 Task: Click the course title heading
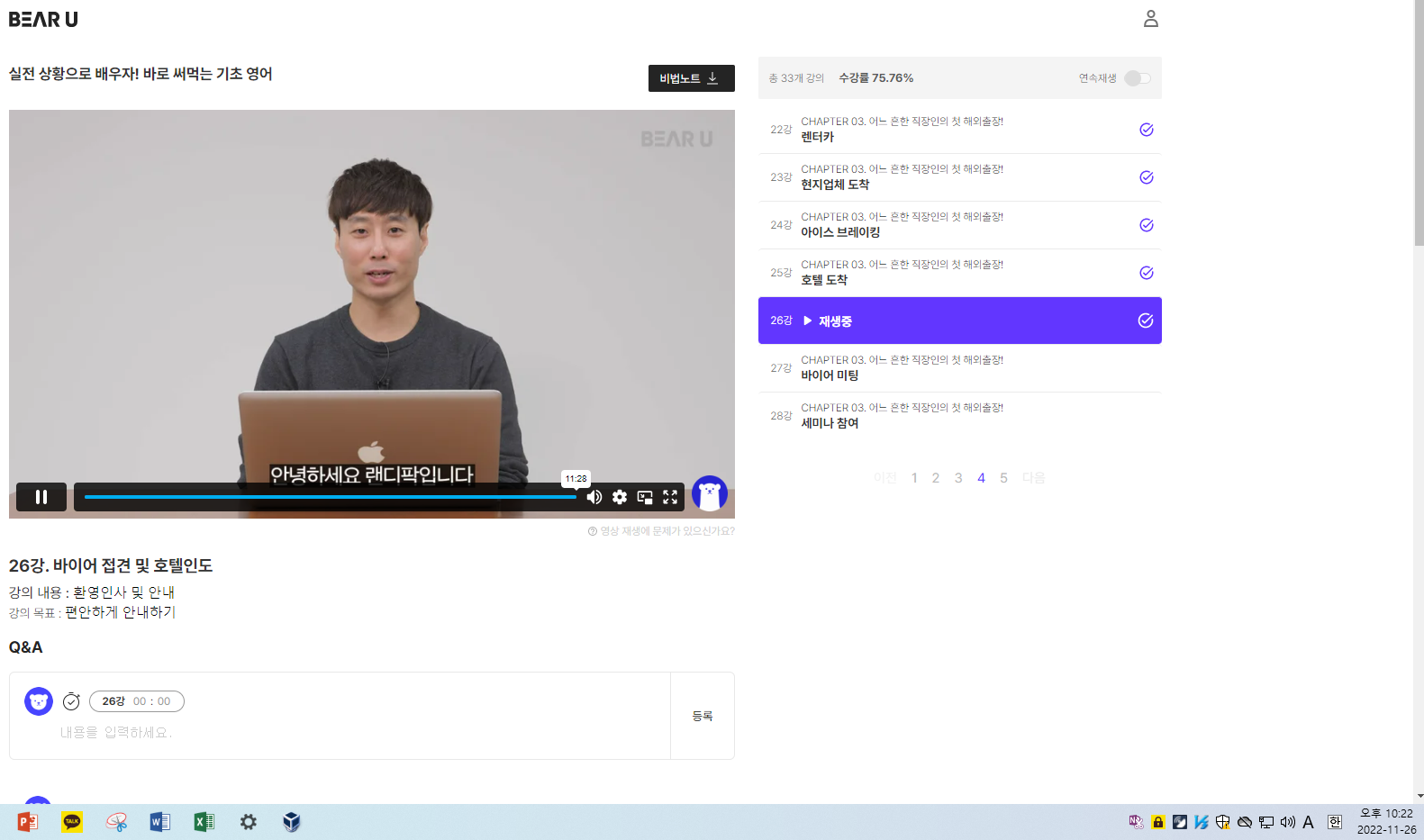[141, 74]
